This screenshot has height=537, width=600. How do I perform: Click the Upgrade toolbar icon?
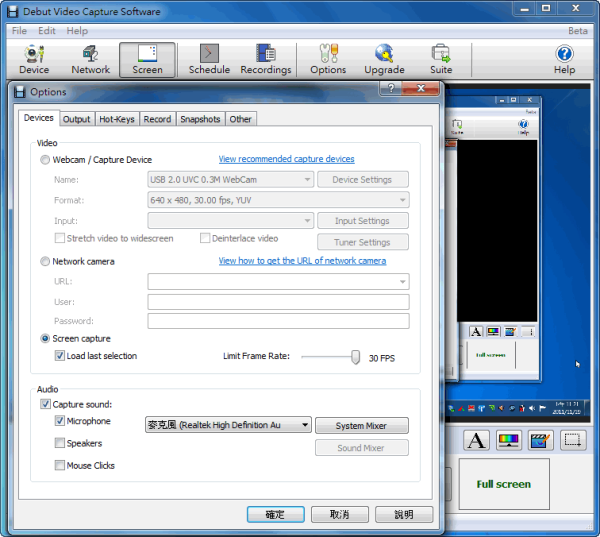pos(385,60)
